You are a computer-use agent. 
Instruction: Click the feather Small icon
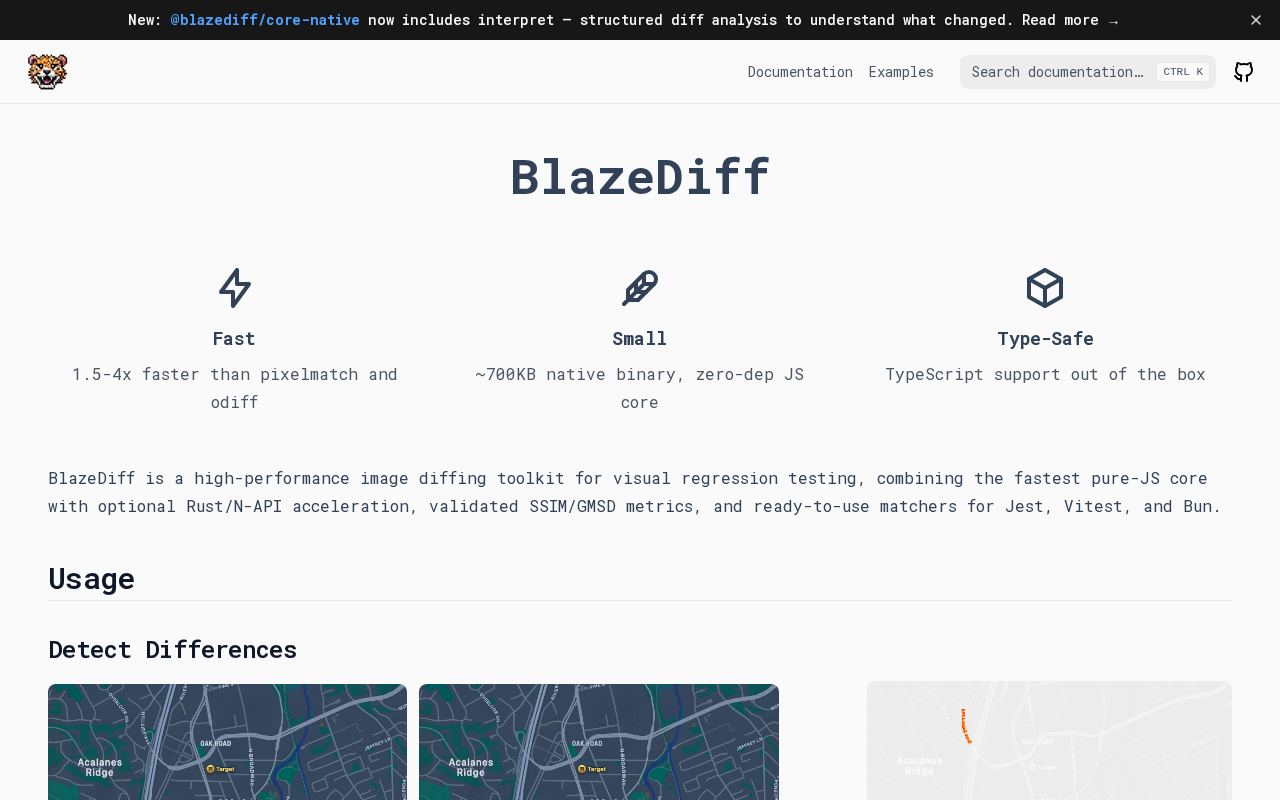pos(640,288)
